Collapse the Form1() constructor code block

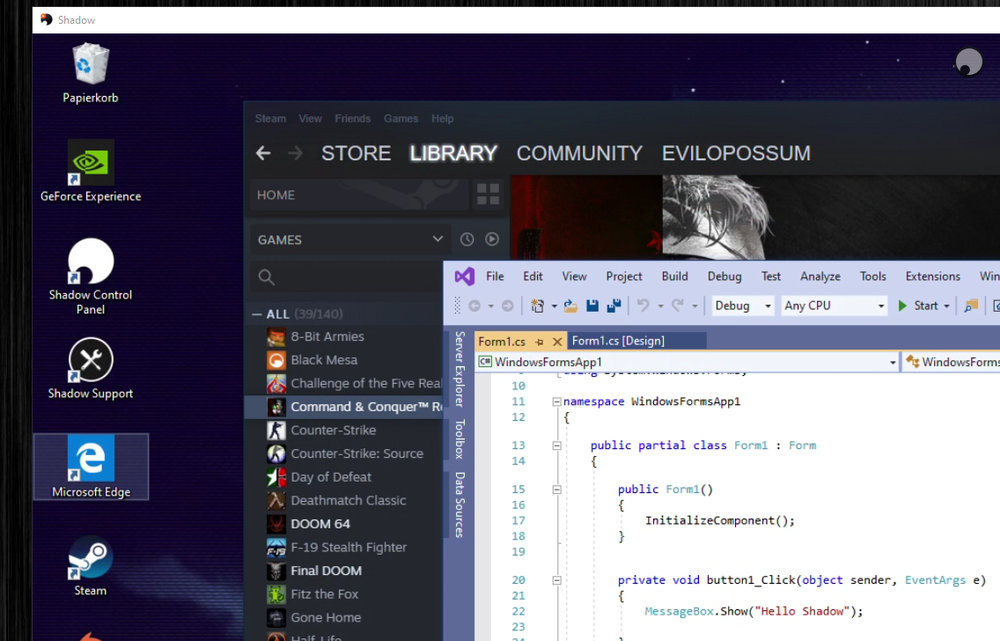point(557,490)
